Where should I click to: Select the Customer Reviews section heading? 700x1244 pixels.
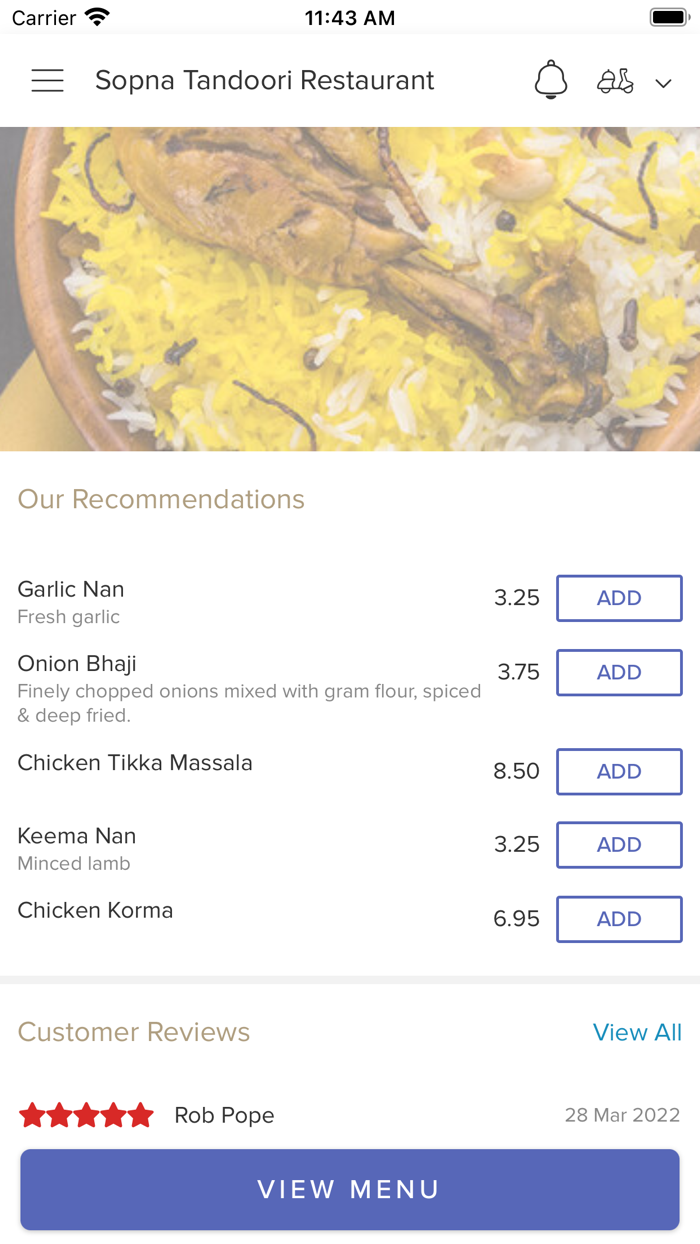click(133, 1031)
